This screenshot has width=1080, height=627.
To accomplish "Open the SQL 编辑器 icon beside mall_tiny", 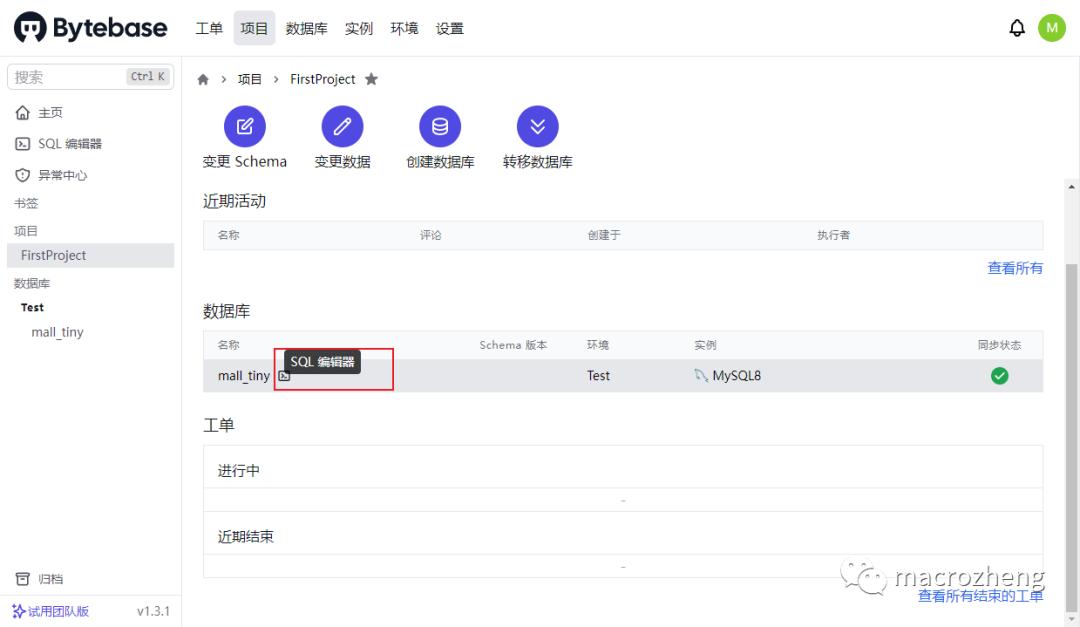I will tap(283, 376).
